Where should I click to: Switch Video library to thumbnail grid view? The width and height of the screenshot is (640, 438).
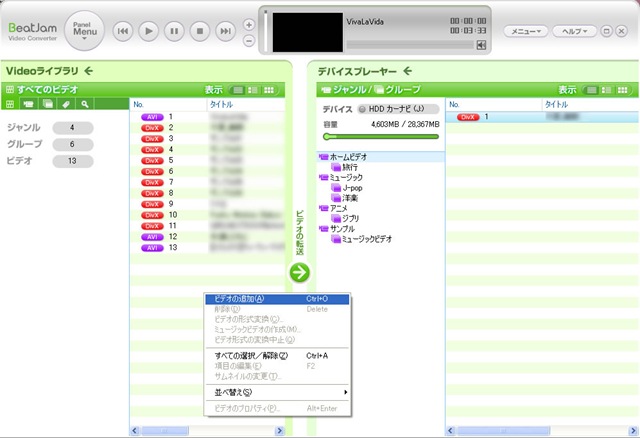(268, 90)
